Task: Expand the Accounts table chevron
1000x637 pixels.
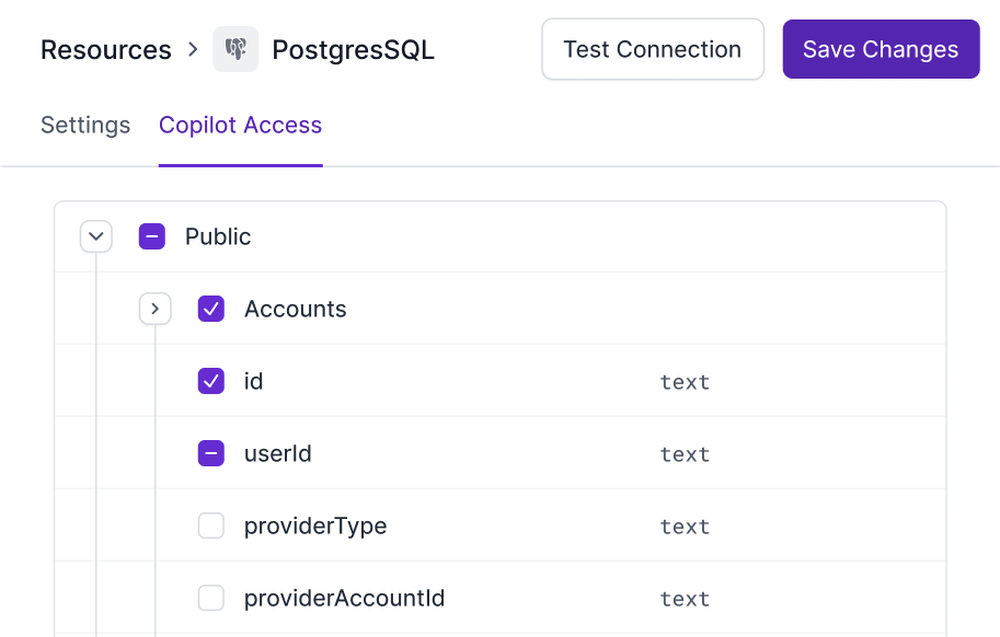Action: [x=155, y=309]
